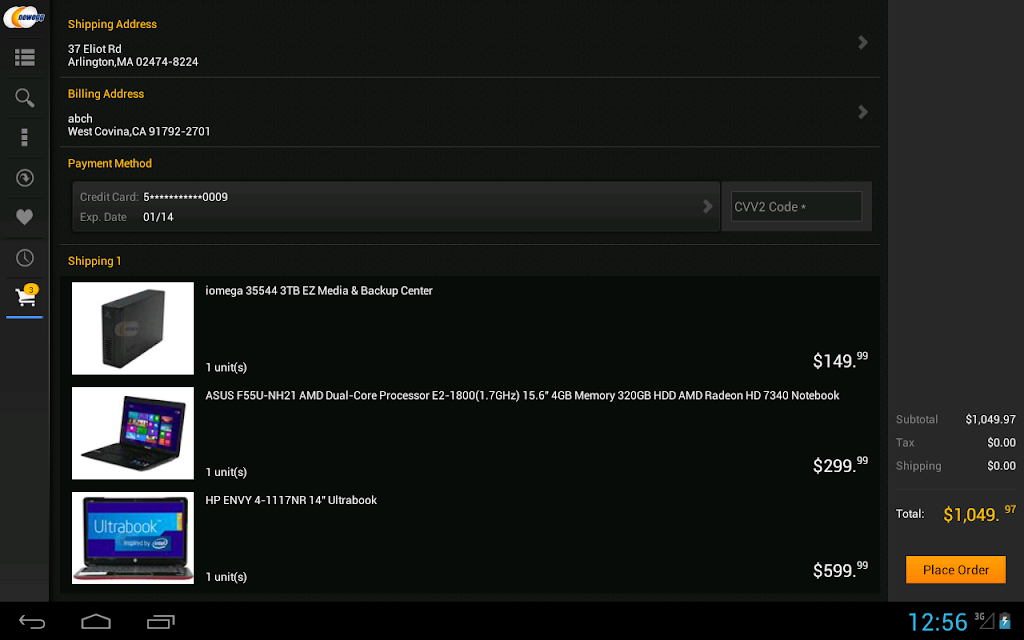Tap the search magnifier icon
The width and height of the screenshot is (1024, 640).
24,98
